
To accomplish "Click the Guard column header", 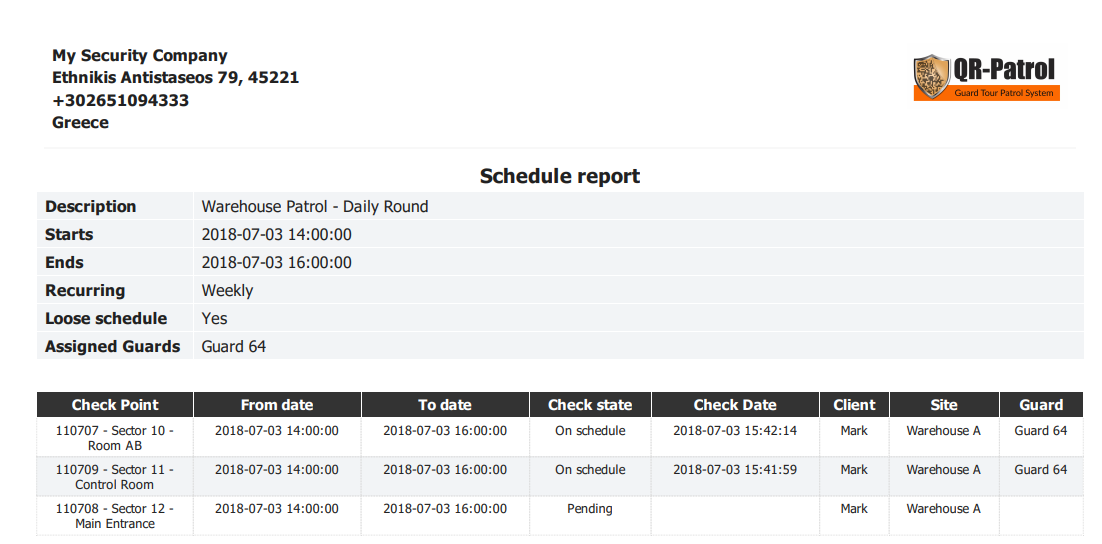I will click(x=1041, y=405).
